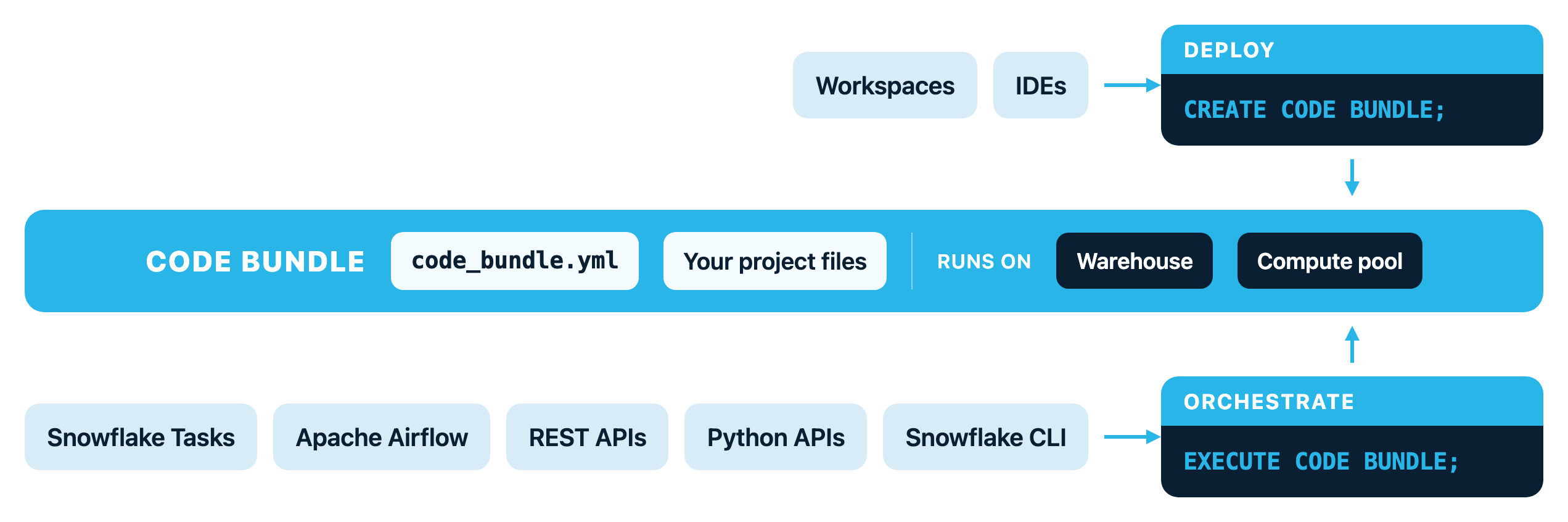Select Your project files chip

coord(775,261)
